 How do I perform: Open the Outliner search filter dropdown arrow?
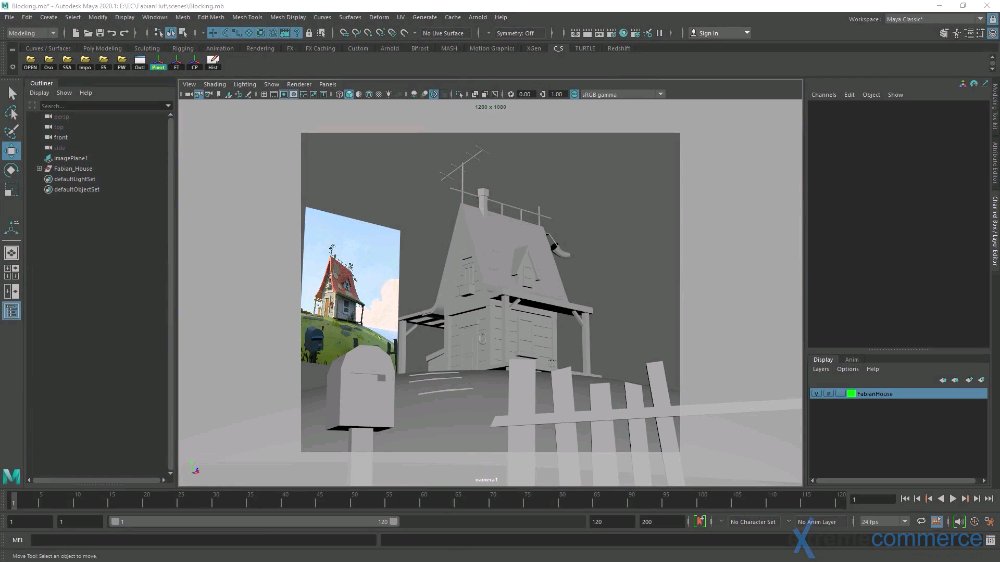[168, 105]
